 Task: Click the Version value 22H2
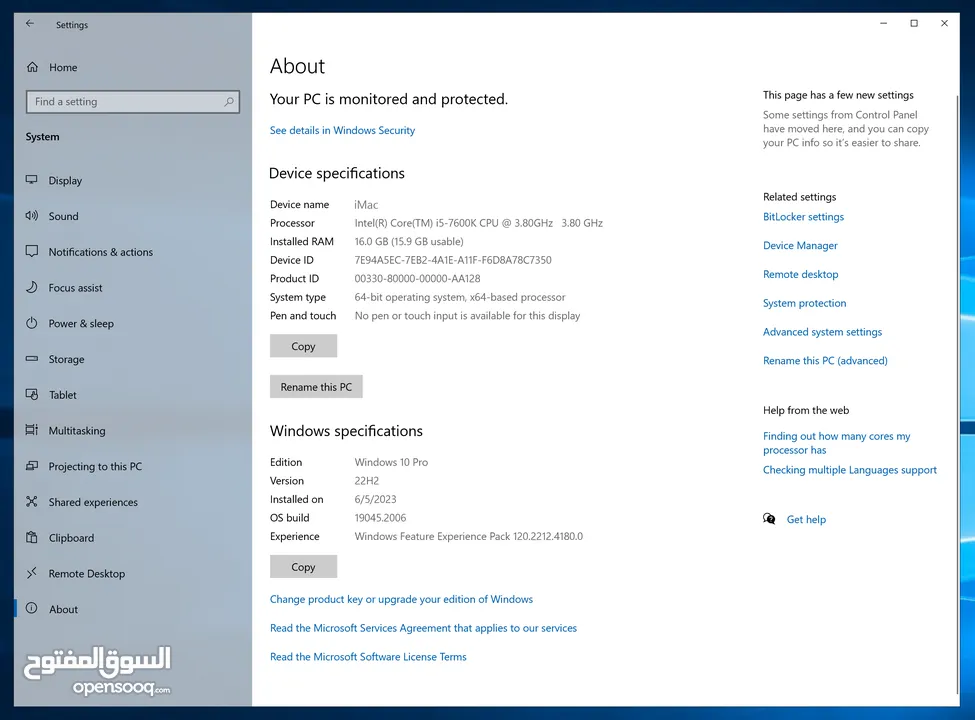tap(366, 481)
